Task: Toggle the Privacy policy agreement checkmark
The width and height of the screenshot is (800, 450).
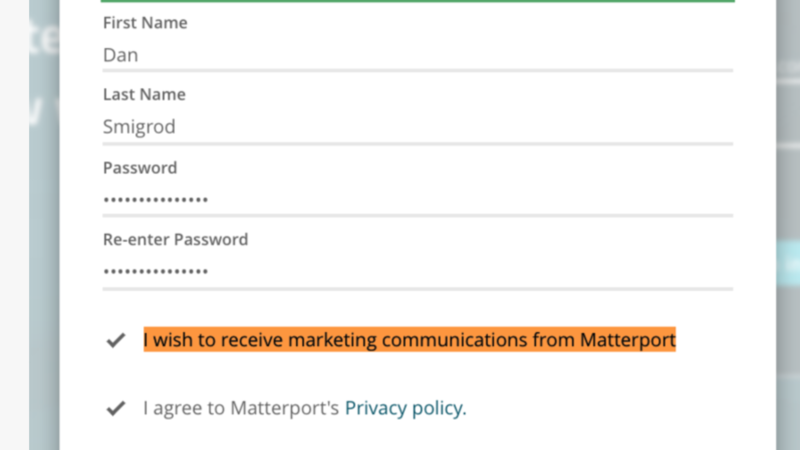Action: click(116, 408)
